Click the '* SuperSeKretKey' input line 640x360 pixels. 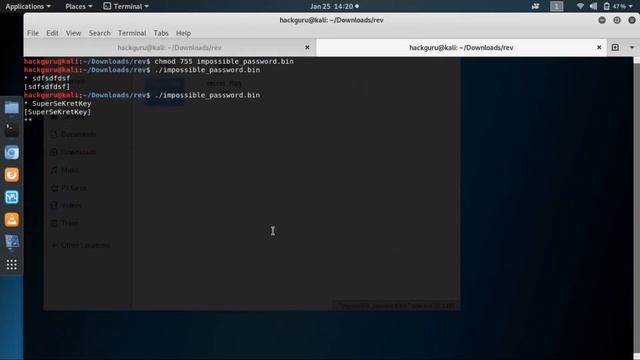click(x=58, y=103)
